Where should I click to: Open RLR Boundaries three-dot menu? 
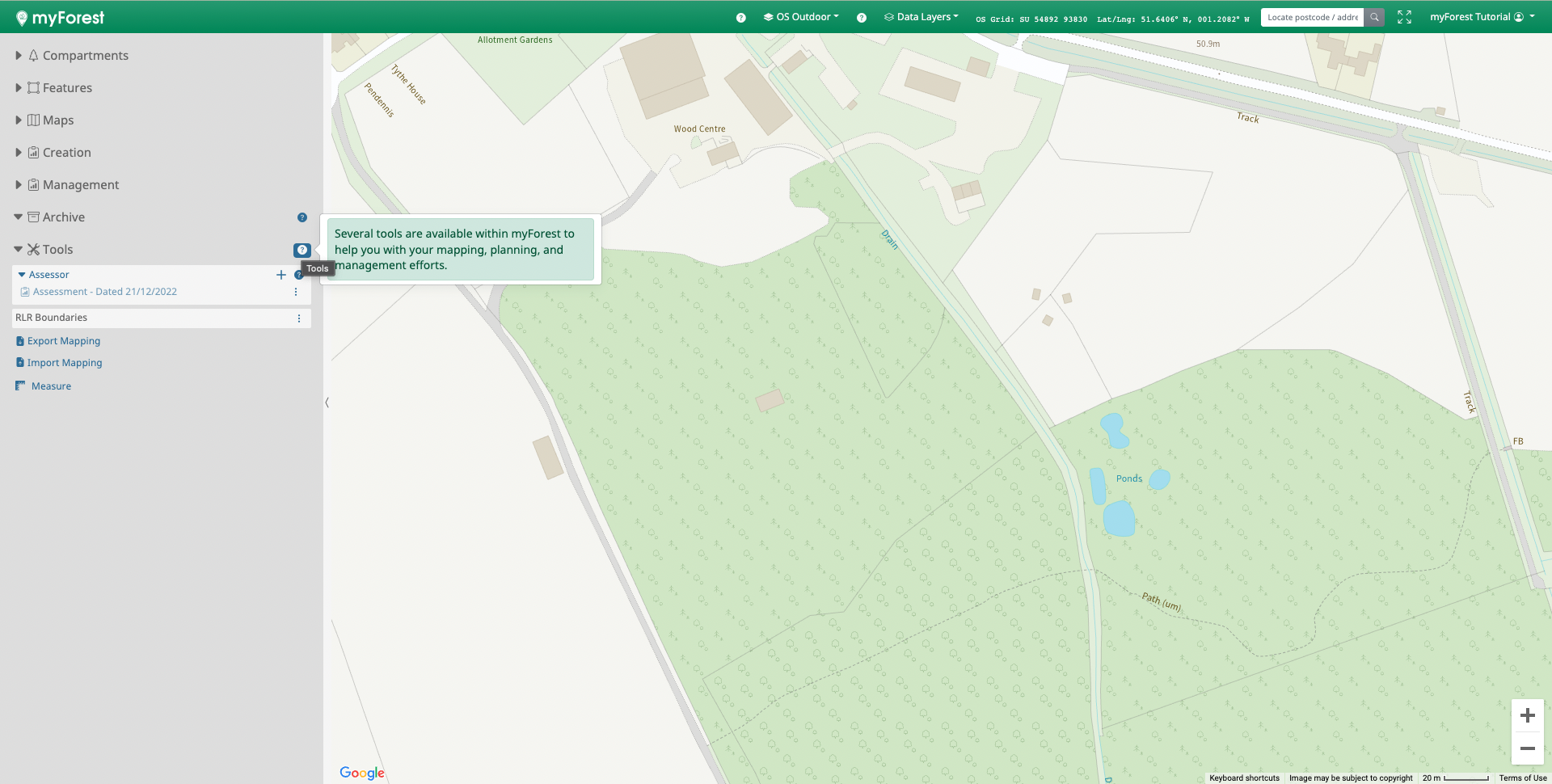coord(299,318)
